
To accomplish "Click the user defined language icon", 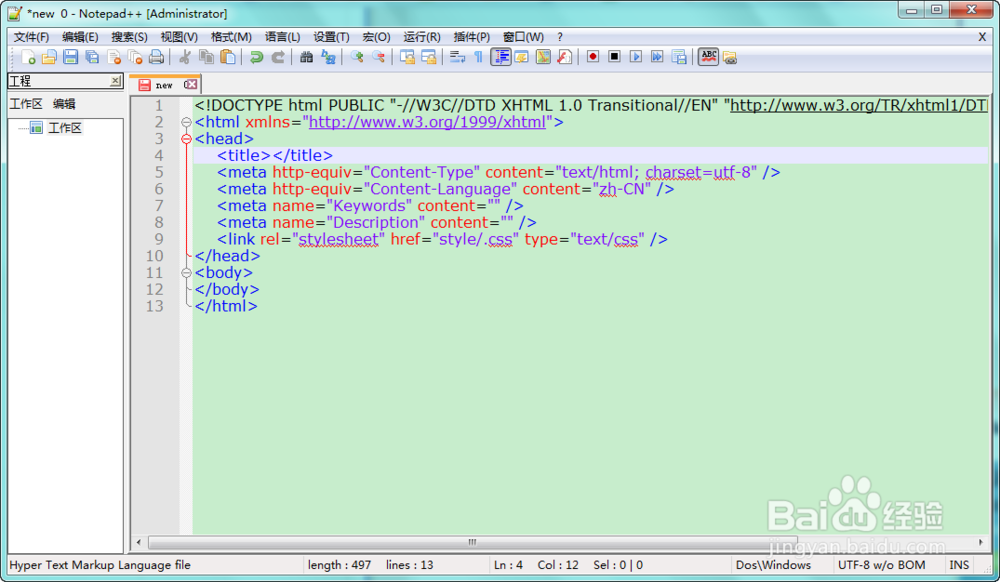I will pyautogui.click(x=522, y=57).
